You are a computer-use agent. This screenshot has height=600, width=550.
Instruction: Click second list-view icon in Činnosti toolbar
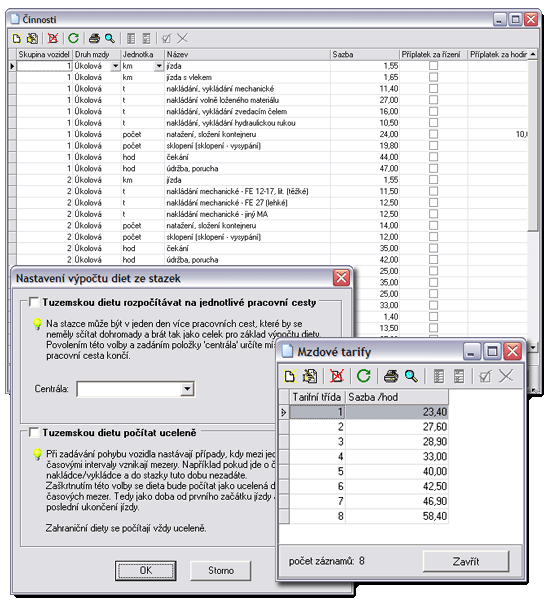(146, 38)
